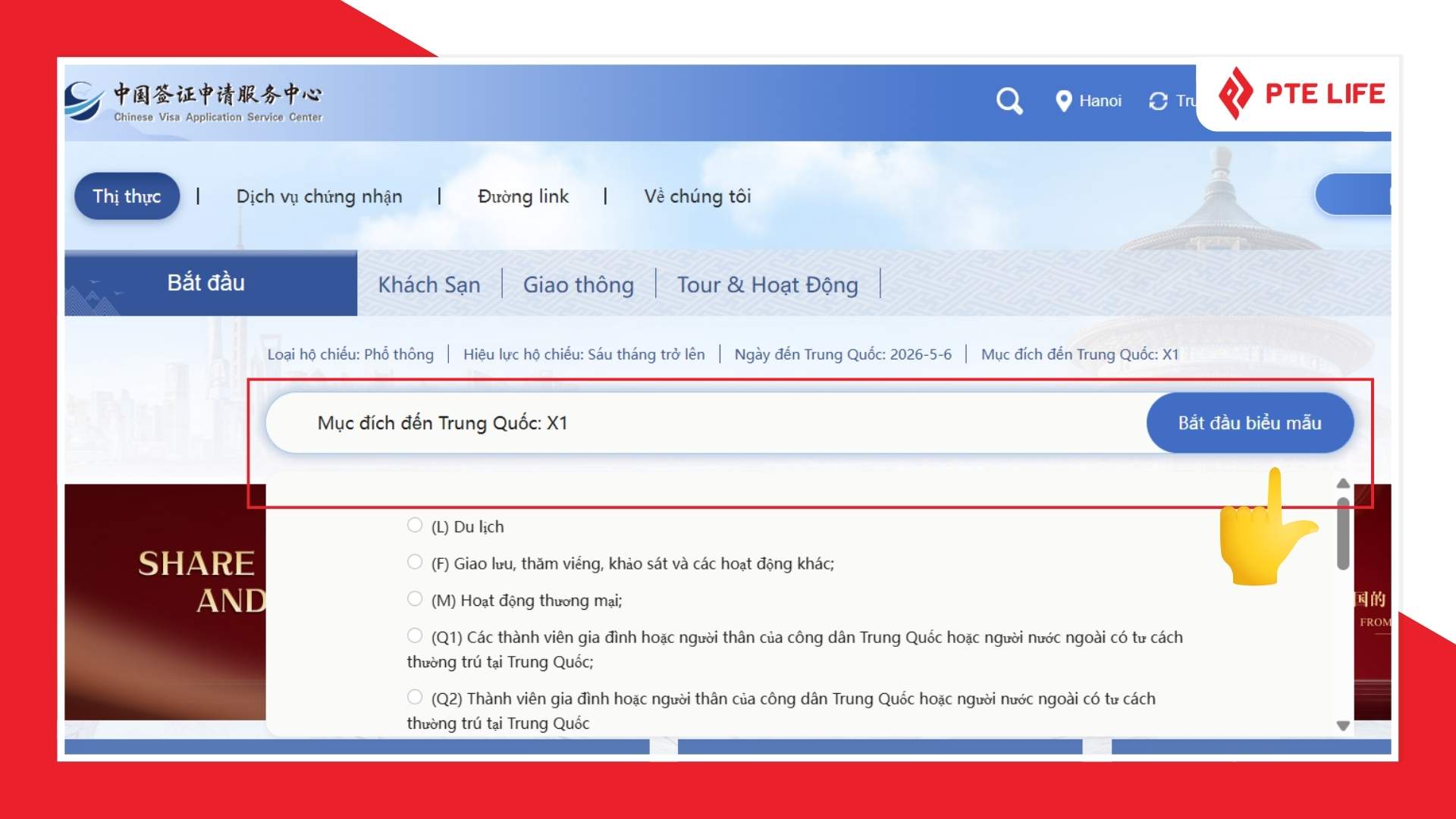Open Dịch vụ chứng nhận menu
The height and width of the screenshot is (819, 1456).
(x=319, y=196)
